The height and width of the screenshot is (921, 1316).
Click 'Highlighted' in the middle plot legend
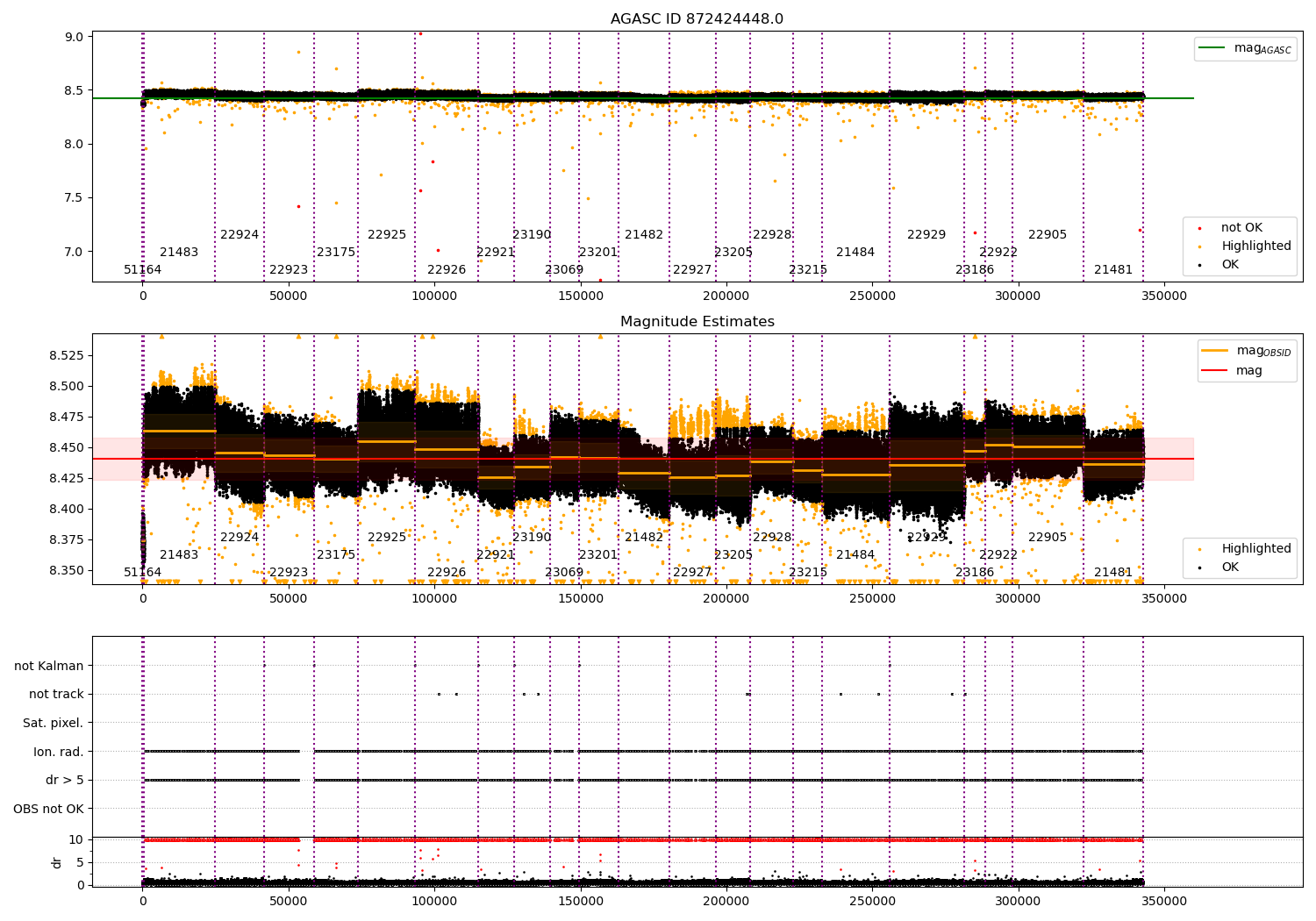tap(1255, 549)
